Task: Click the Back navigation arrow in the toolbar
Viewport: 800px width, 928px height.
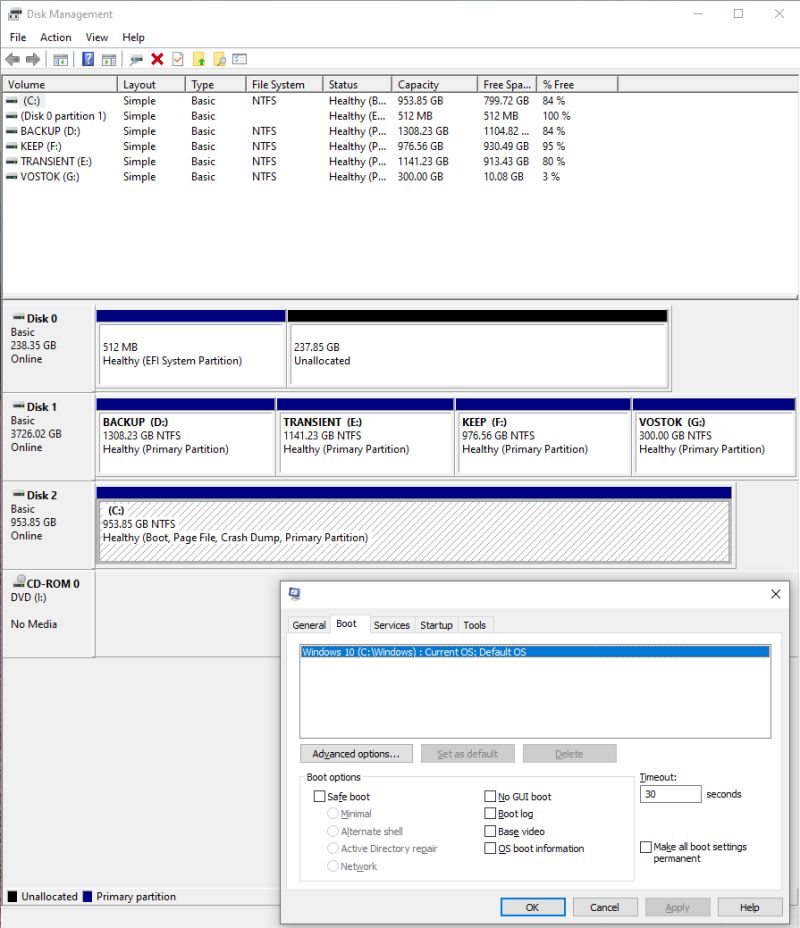Action: click(11, 58)
